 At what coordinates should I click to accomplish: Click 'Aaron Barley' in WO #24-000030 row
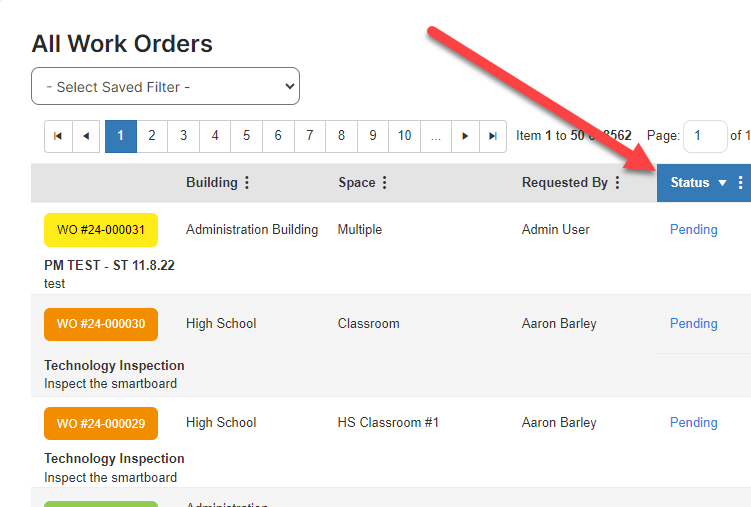(559, 324)
